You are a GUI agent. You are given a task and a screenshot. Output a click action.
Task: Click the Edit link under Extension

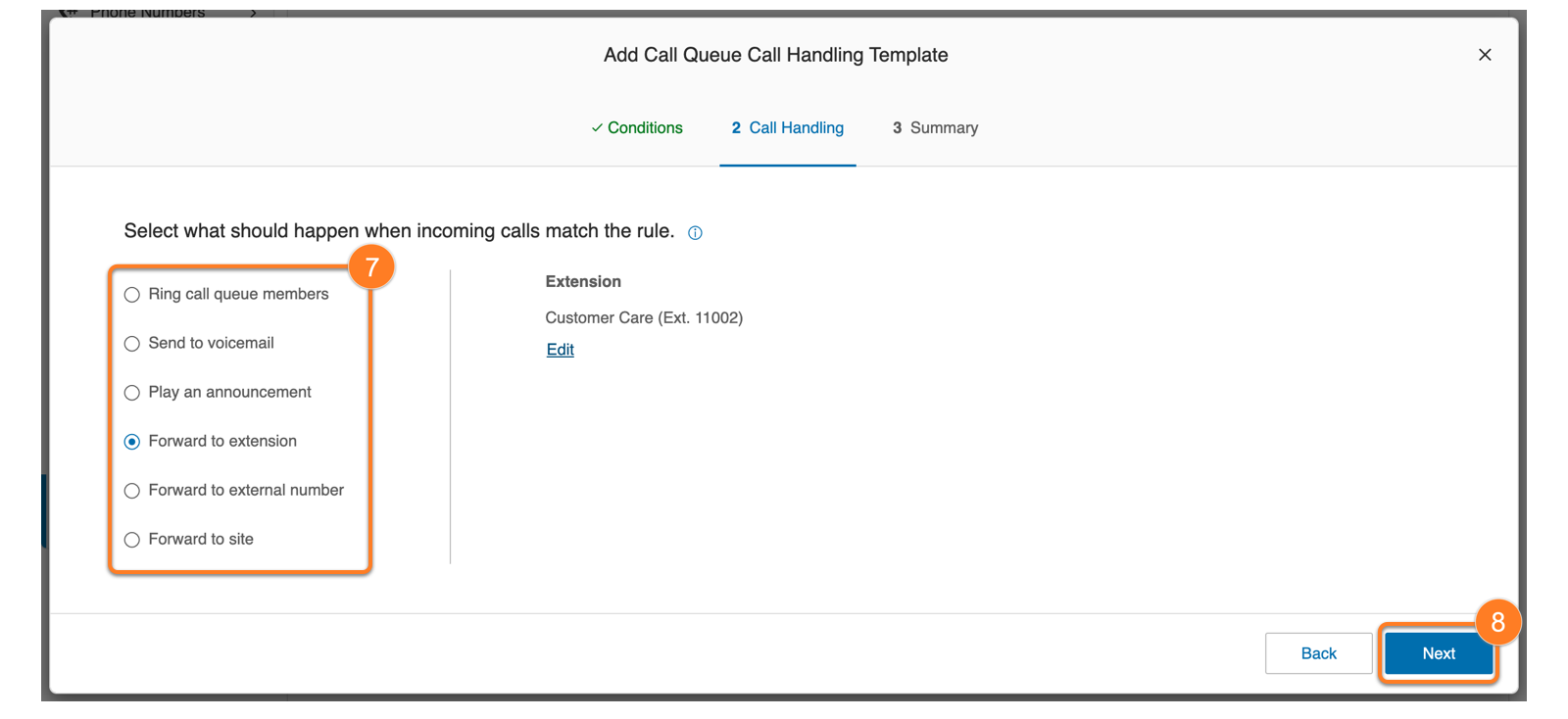click(560, 350)
